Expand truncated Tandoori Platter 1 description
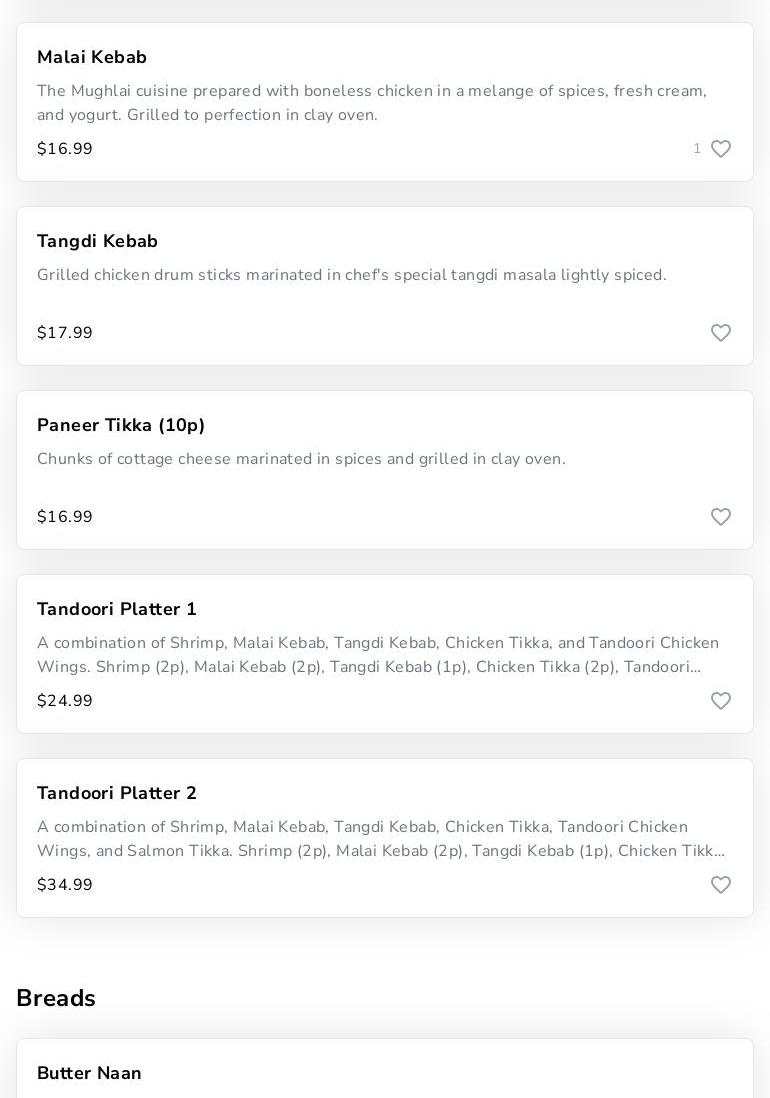 click(378, 655)
